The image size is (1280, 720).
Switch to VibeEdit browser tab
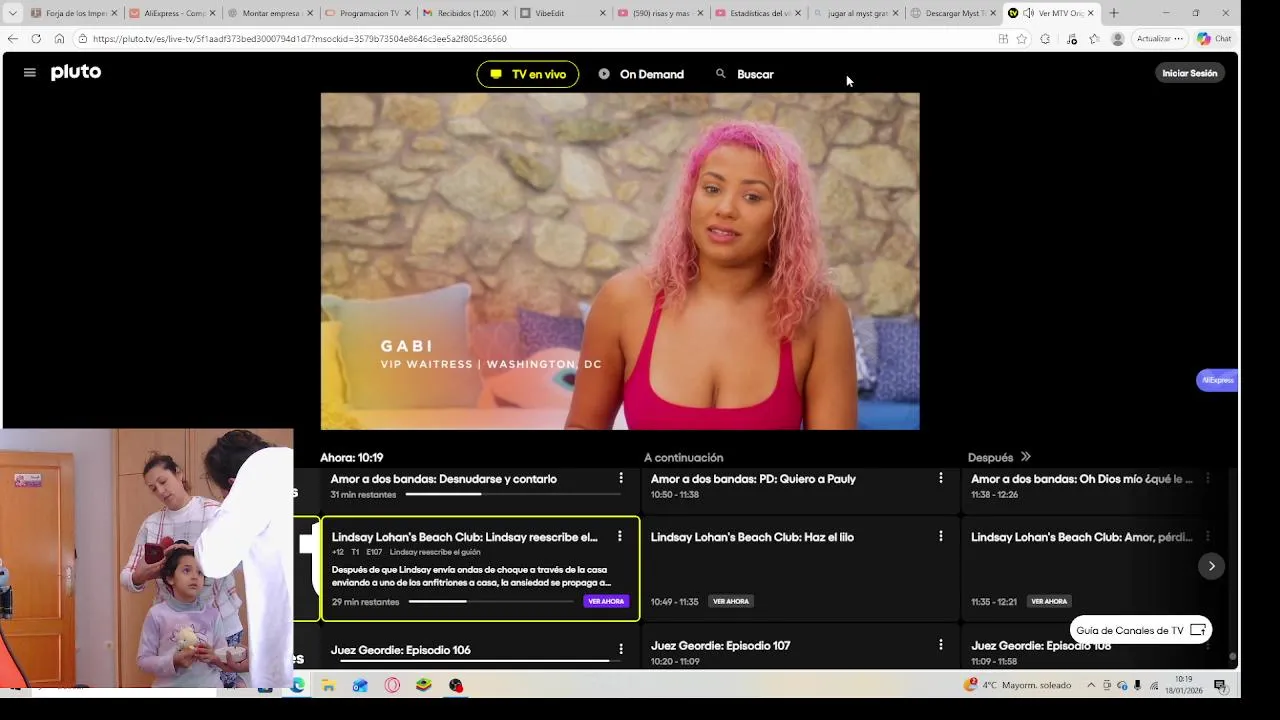pyautogui.click(x=563, y=13)
